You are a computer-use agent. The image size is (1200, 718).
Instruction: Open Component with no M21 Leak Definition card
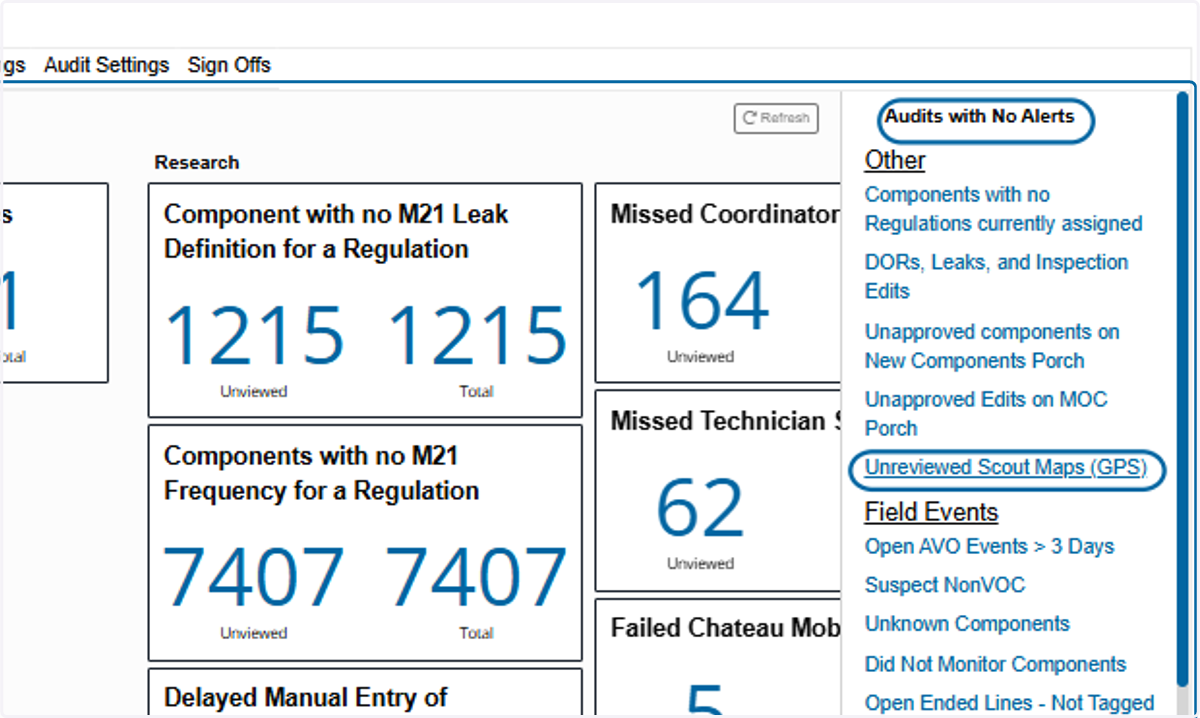365,300
